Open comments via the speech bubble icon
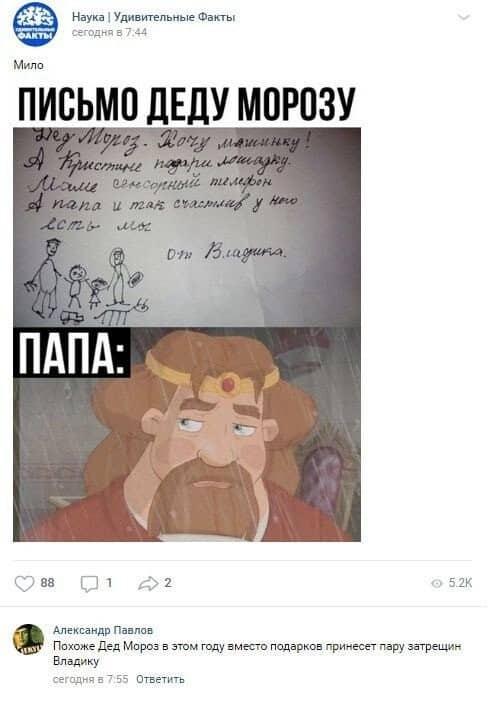 coord(89,583)
